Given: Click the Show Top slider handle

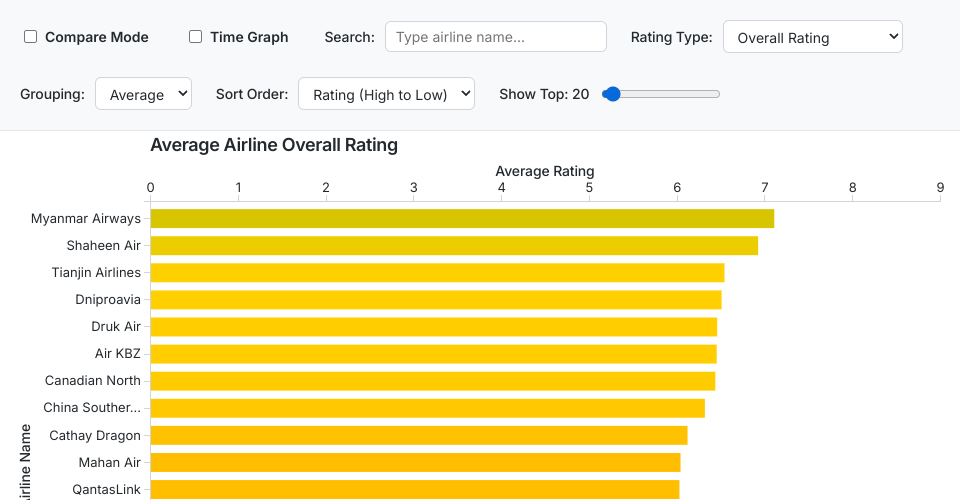Looking at the screenshot, I should (612, 94).
